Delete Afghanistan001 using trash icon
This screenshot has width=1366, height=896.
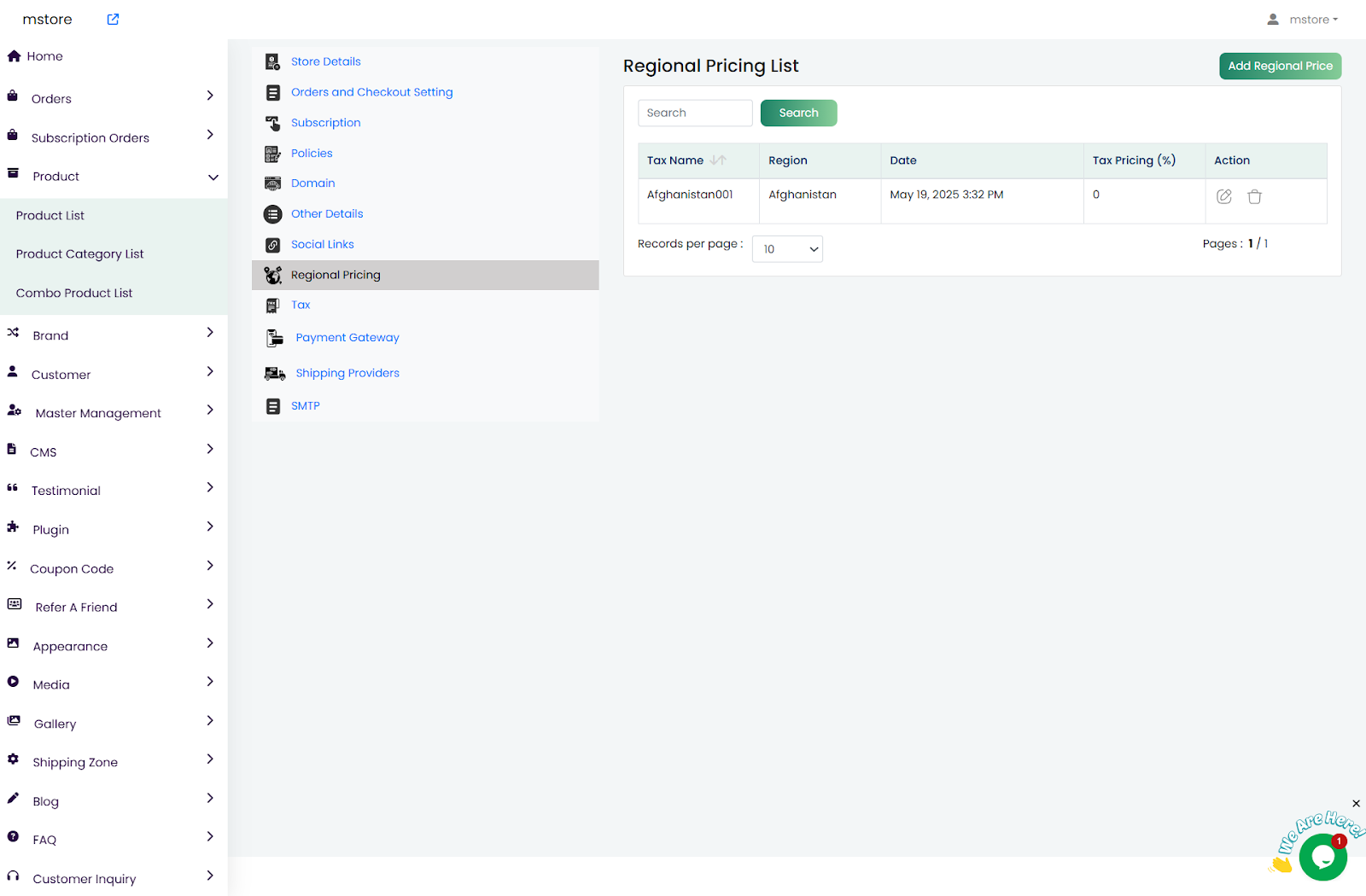[1254, 196]
